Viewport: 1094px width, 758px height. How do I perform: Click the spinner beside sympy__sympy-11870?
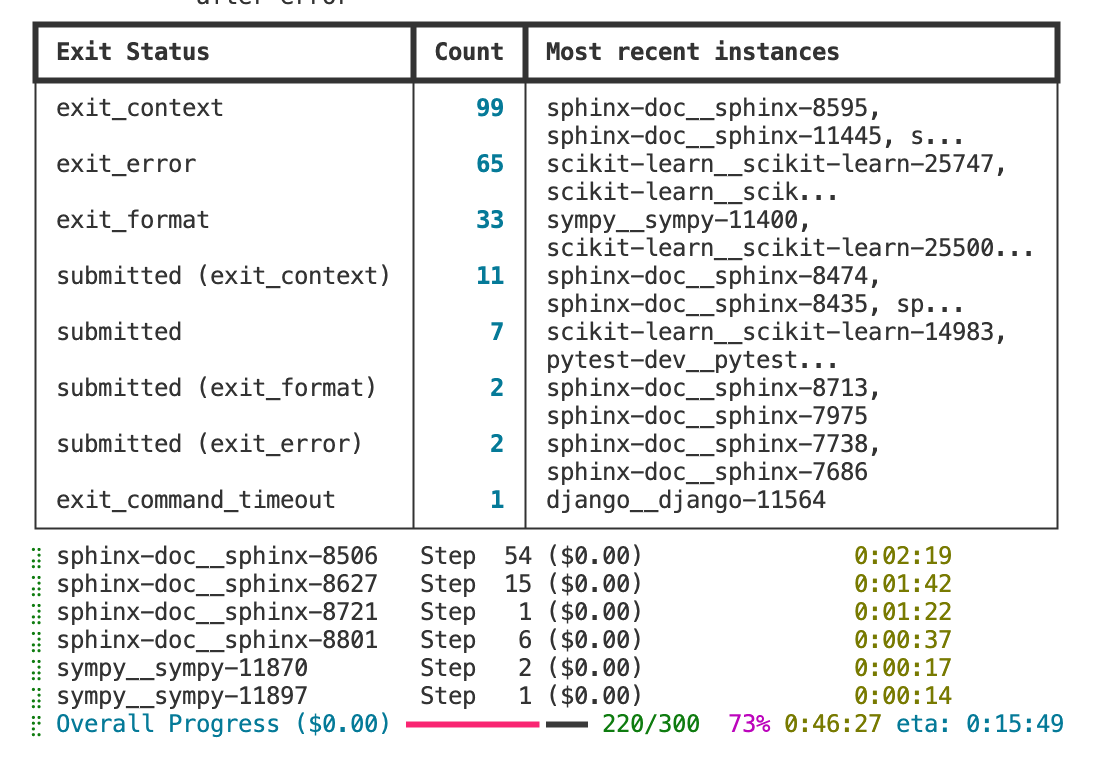(x=37, y=668)
